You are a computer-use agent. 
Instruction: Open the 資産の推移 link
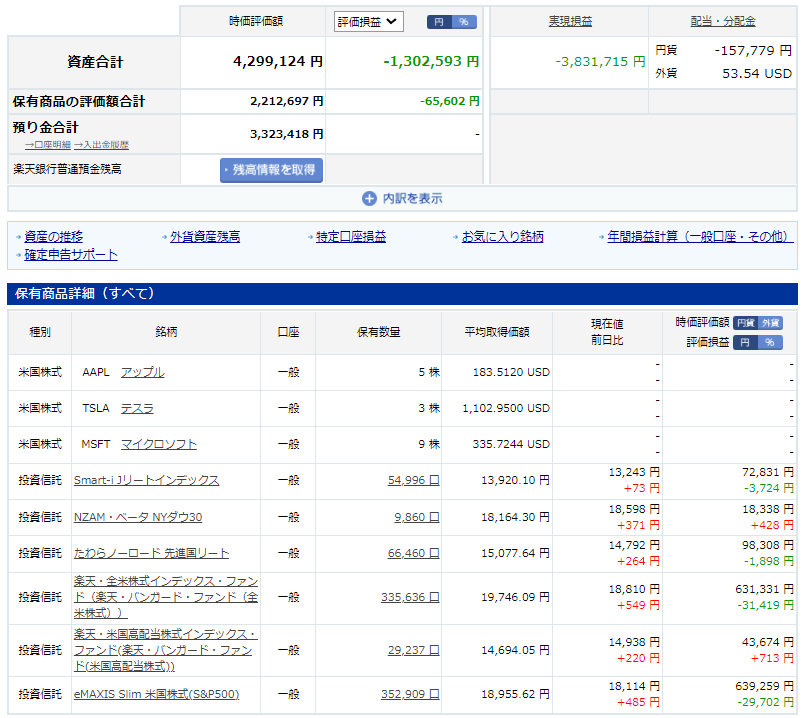[53, 237]
